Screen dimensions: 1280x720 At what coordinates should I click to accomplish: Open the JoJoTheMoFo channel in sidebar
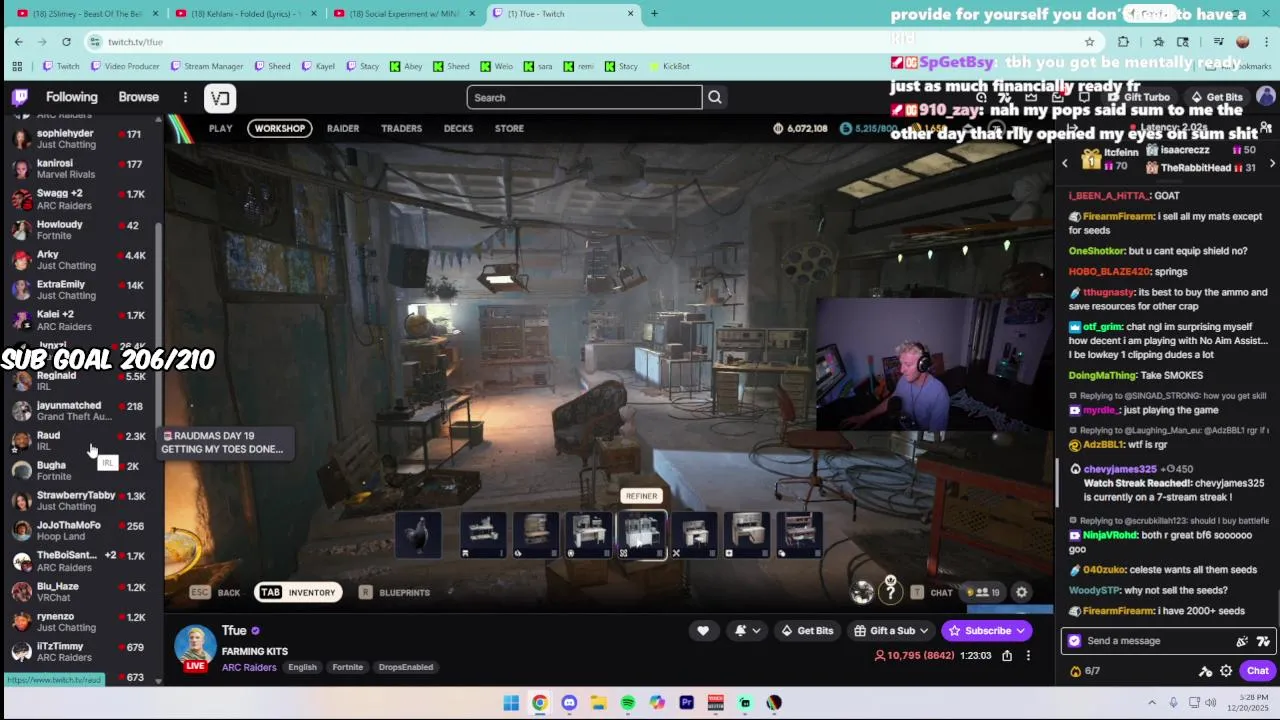coord(82,530)
